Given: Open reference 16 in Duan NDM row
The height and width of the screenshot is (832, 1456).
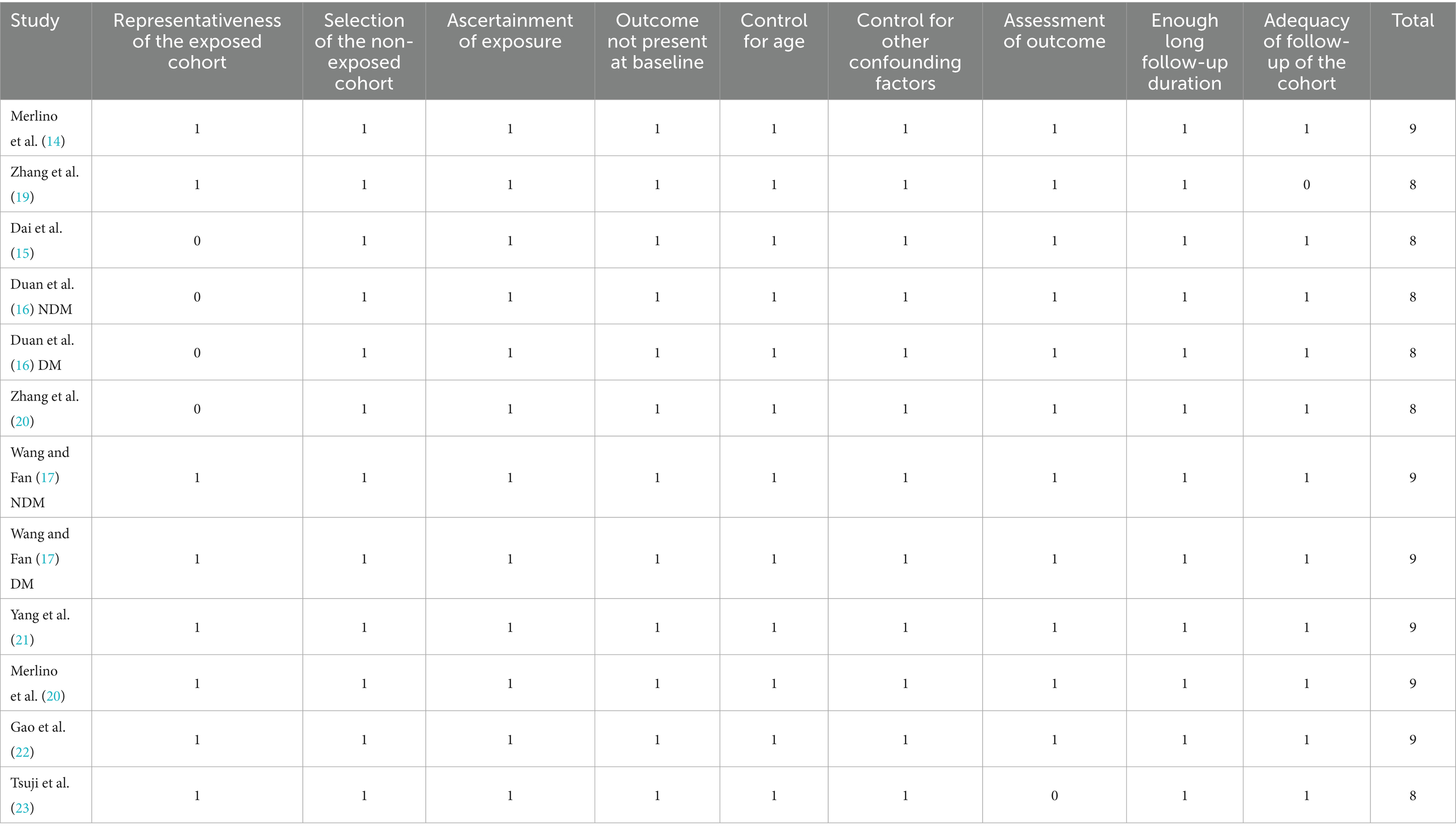Looking at the screenshot, I should [x=22, y=309].
